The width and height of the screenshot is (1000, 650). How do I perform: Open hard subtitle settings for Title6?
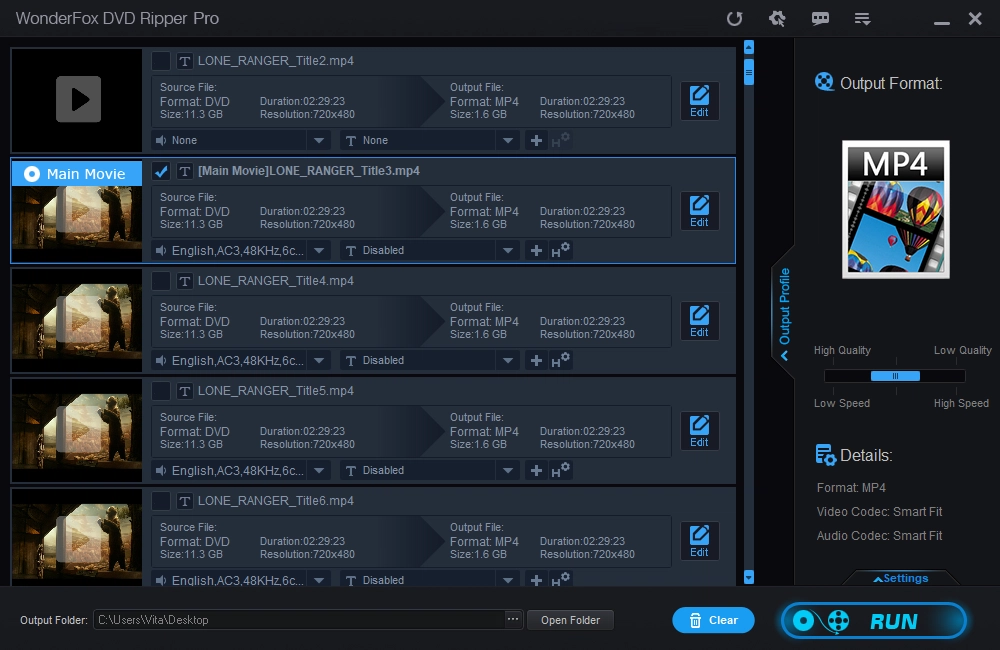[x=561, y=579]
